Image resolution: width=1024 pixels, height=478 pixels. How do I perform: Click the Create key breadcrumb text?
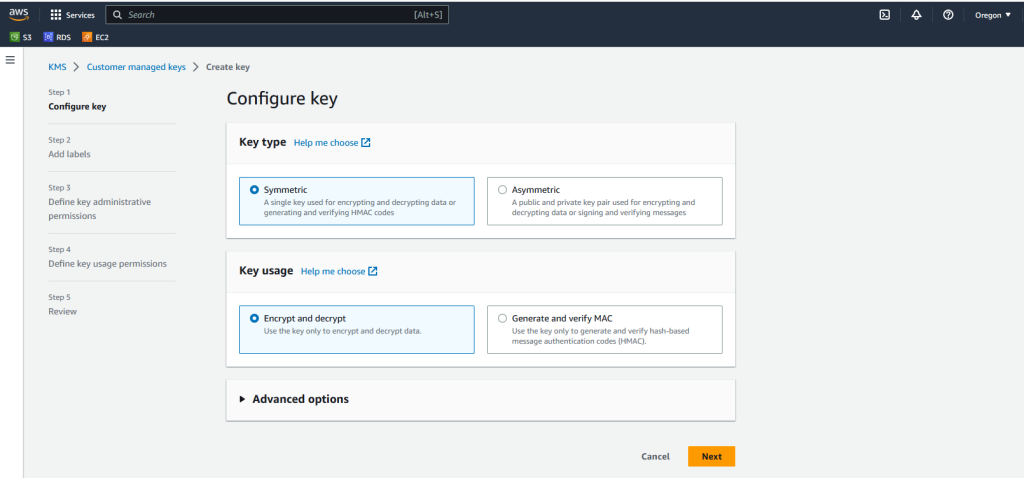(228, 67)
